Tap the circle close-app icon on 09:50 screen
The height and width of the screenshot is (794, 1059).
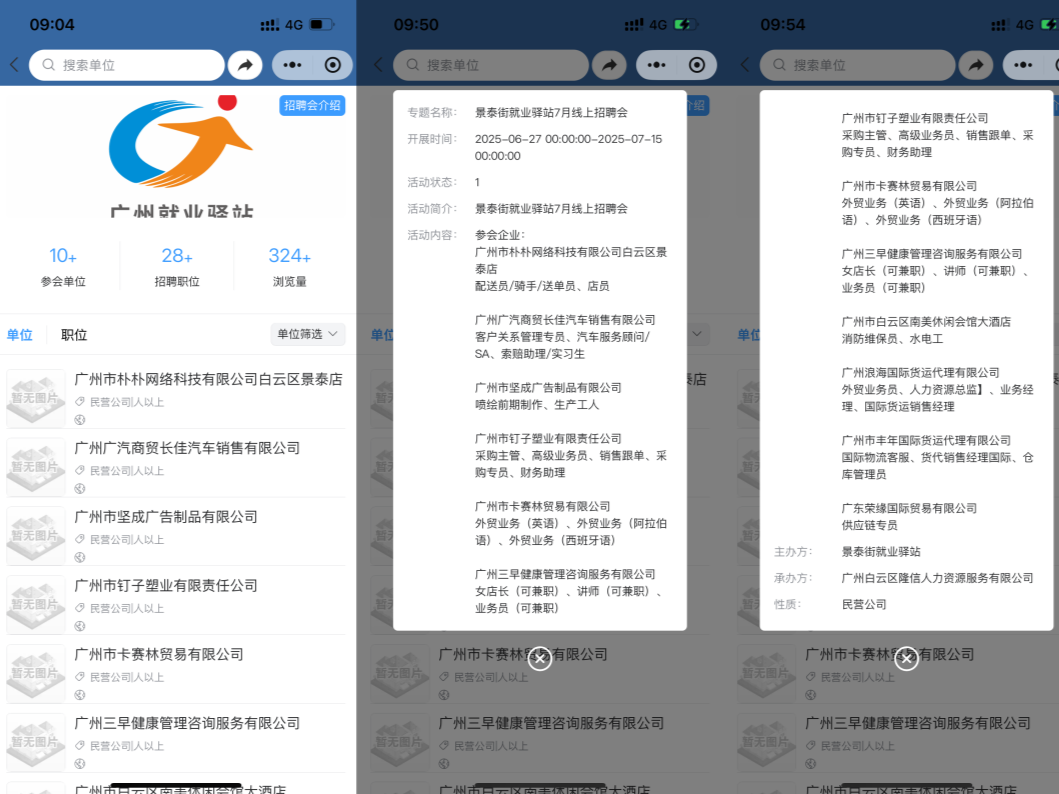696,65
